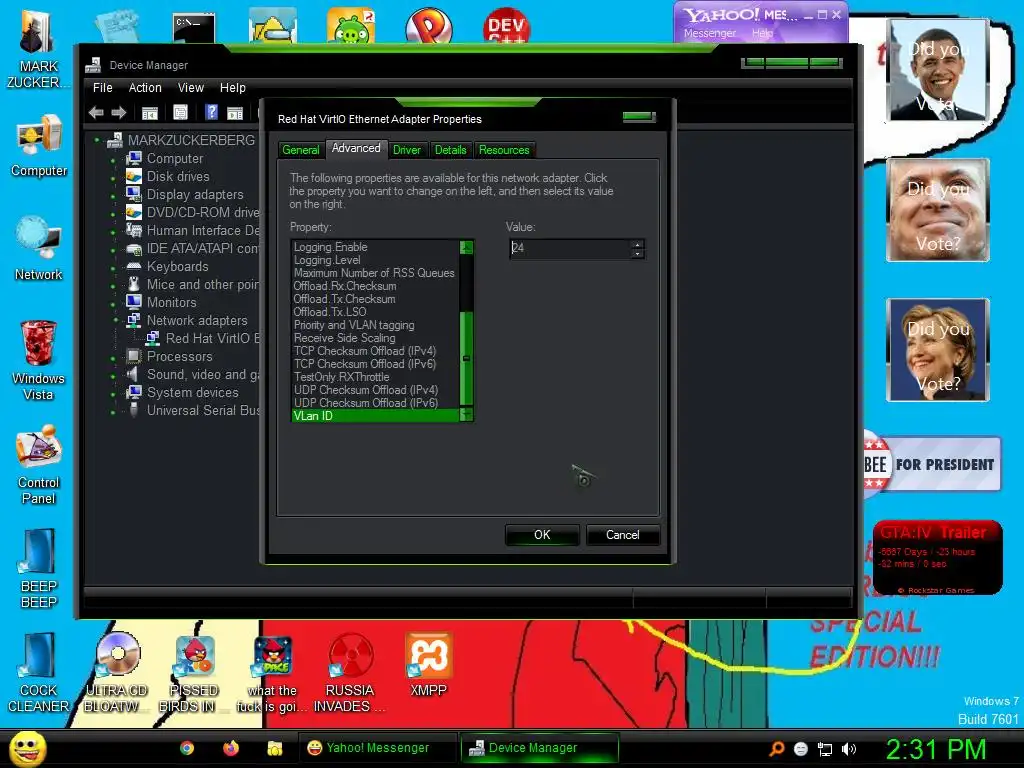This screenshot has width=1024, height=768.
Task: Open the Computer desktop icon
Action: (x=39, y=145)
